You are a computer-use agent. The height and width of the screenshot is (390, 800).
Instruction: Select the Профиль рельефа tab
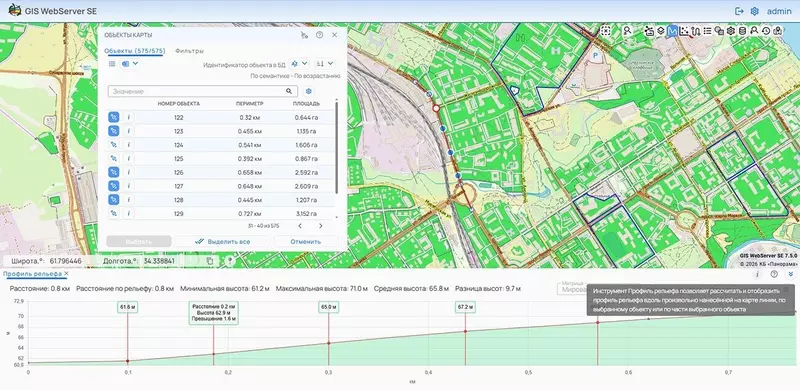33,274
